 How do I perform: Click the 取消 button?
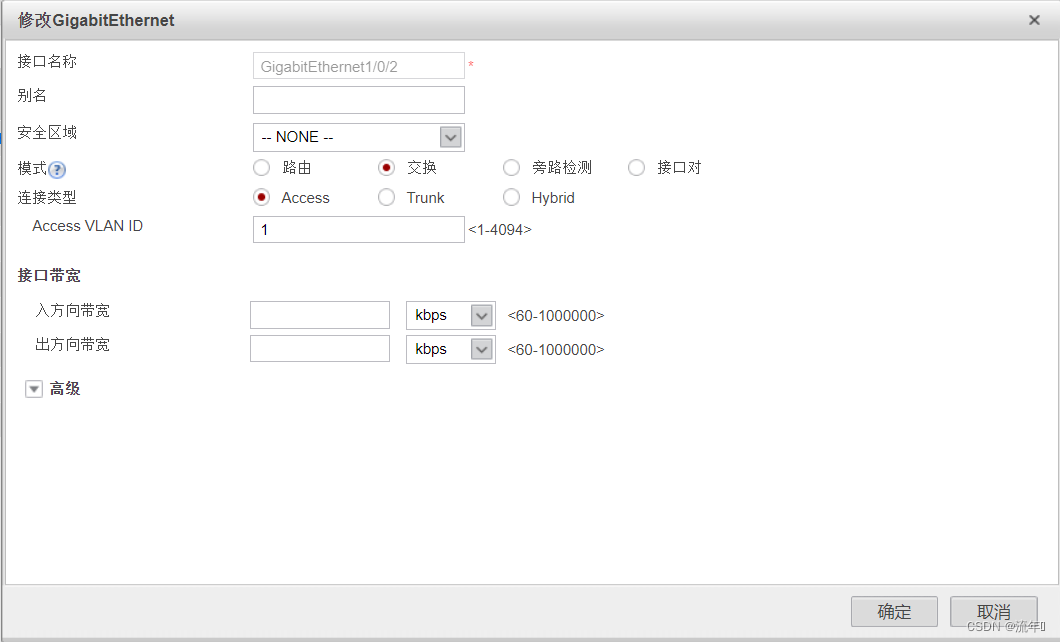994,612
